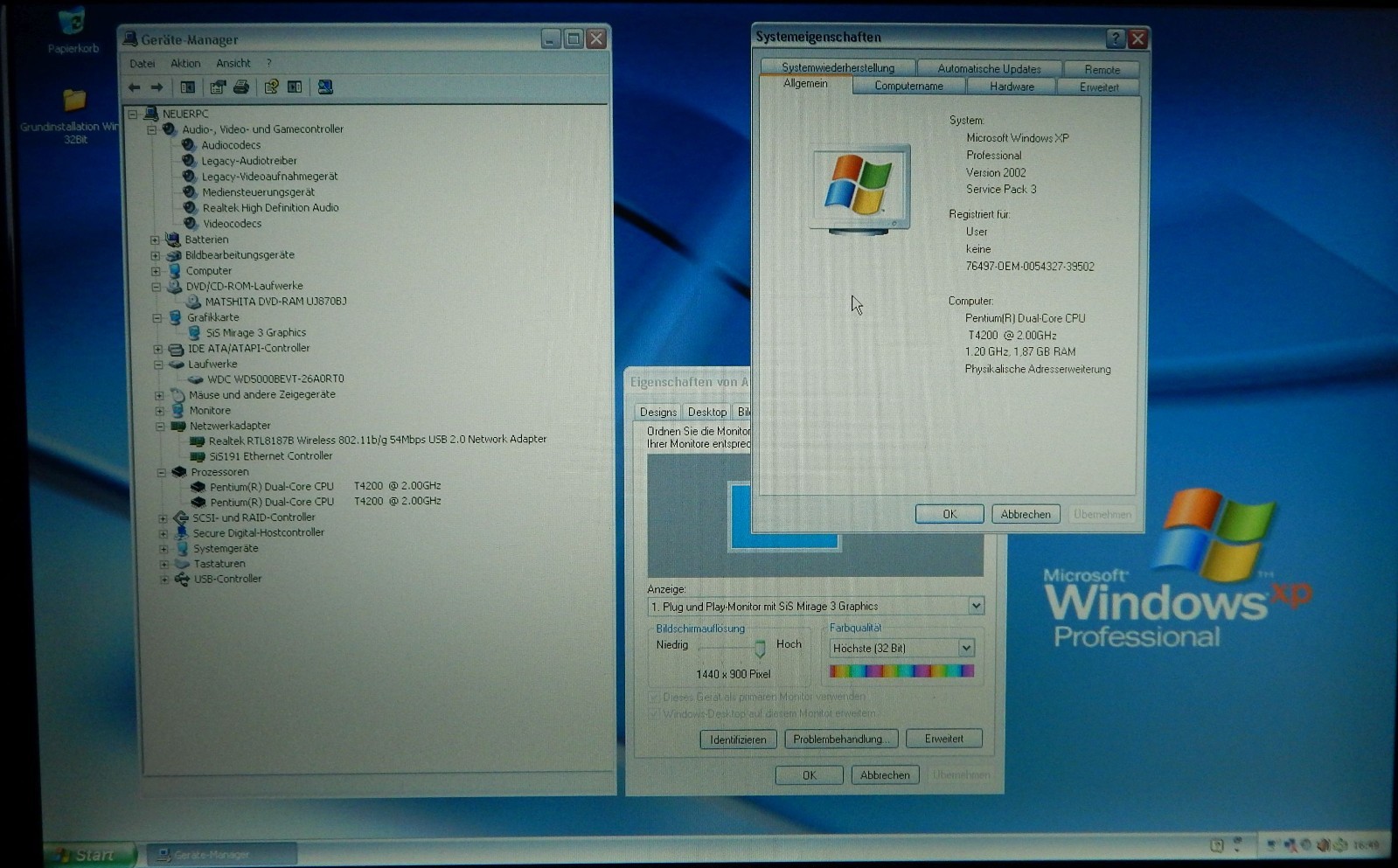Open the Start menu
This screenshot has width=1398, height=868.
(90, 854)
